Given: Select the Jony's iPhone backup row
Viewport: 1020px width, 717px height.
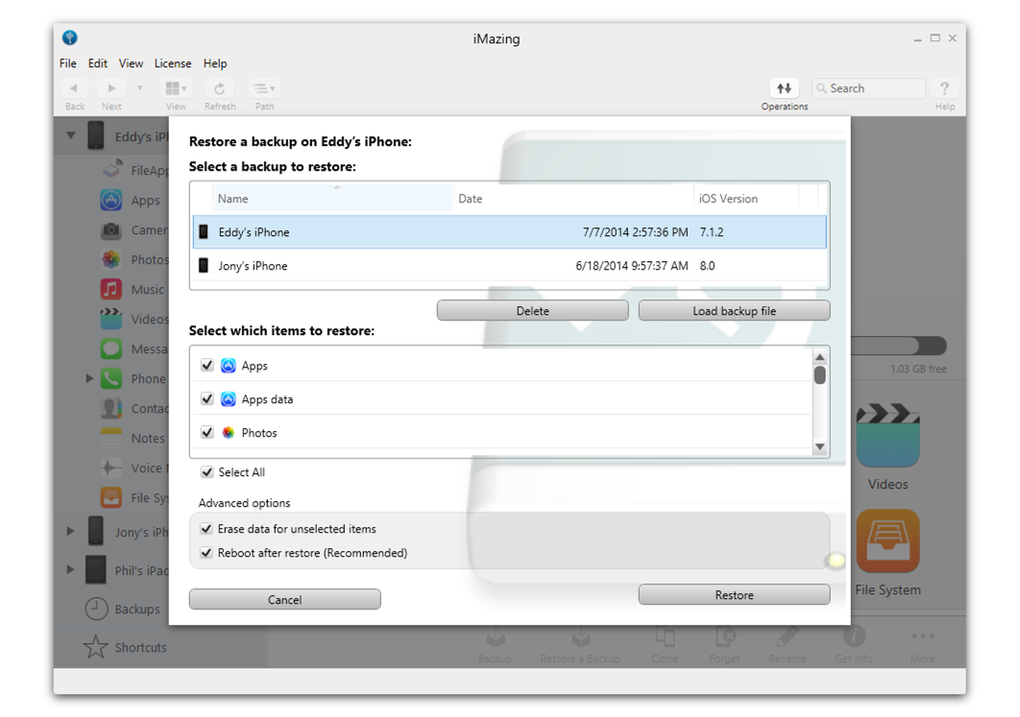Looking at the screenshot, I should (509, 265).
